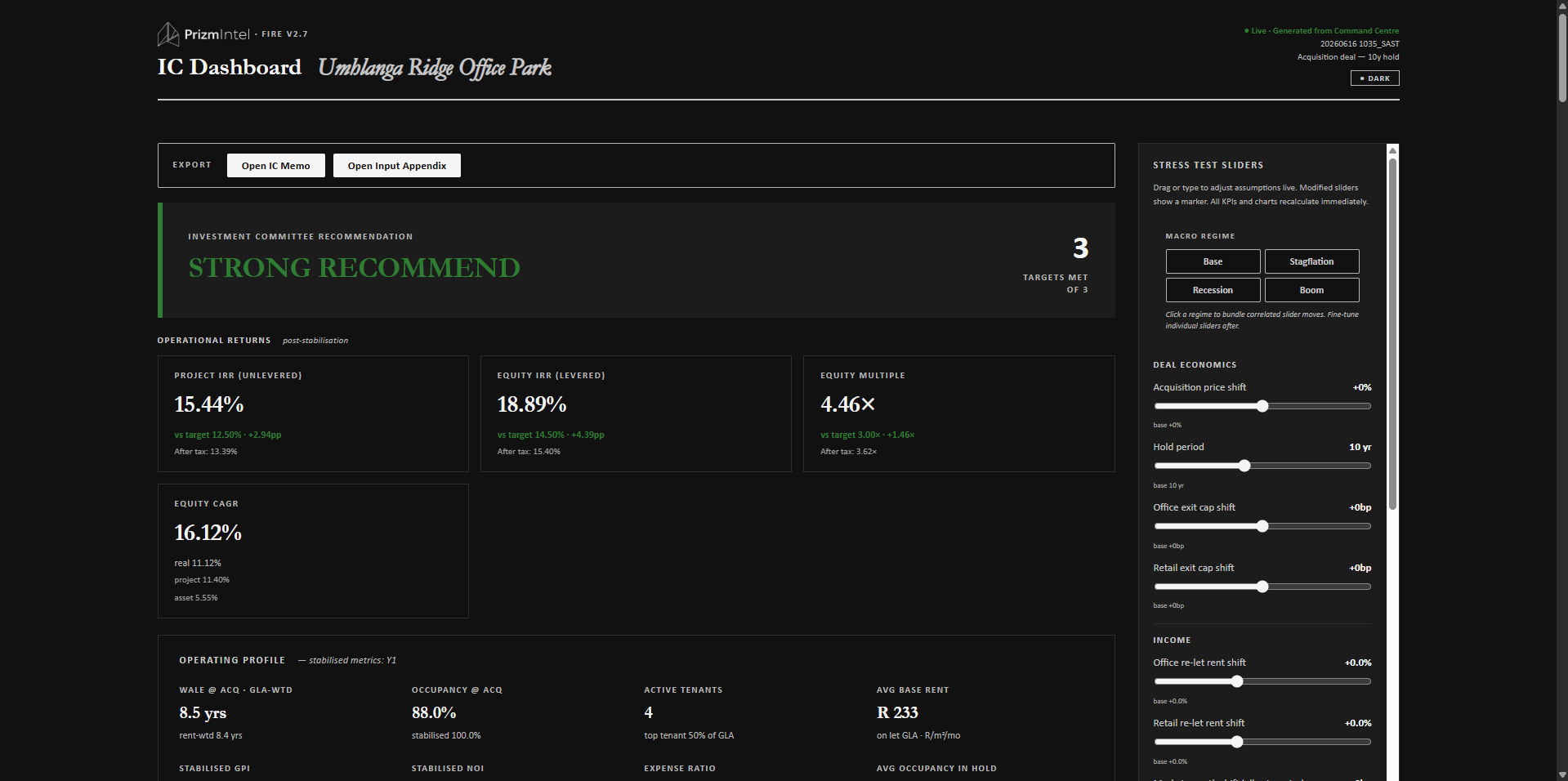Select the Recession macro regime
This screenshot has width=1568, height=781.
(x=1213, y=290)
